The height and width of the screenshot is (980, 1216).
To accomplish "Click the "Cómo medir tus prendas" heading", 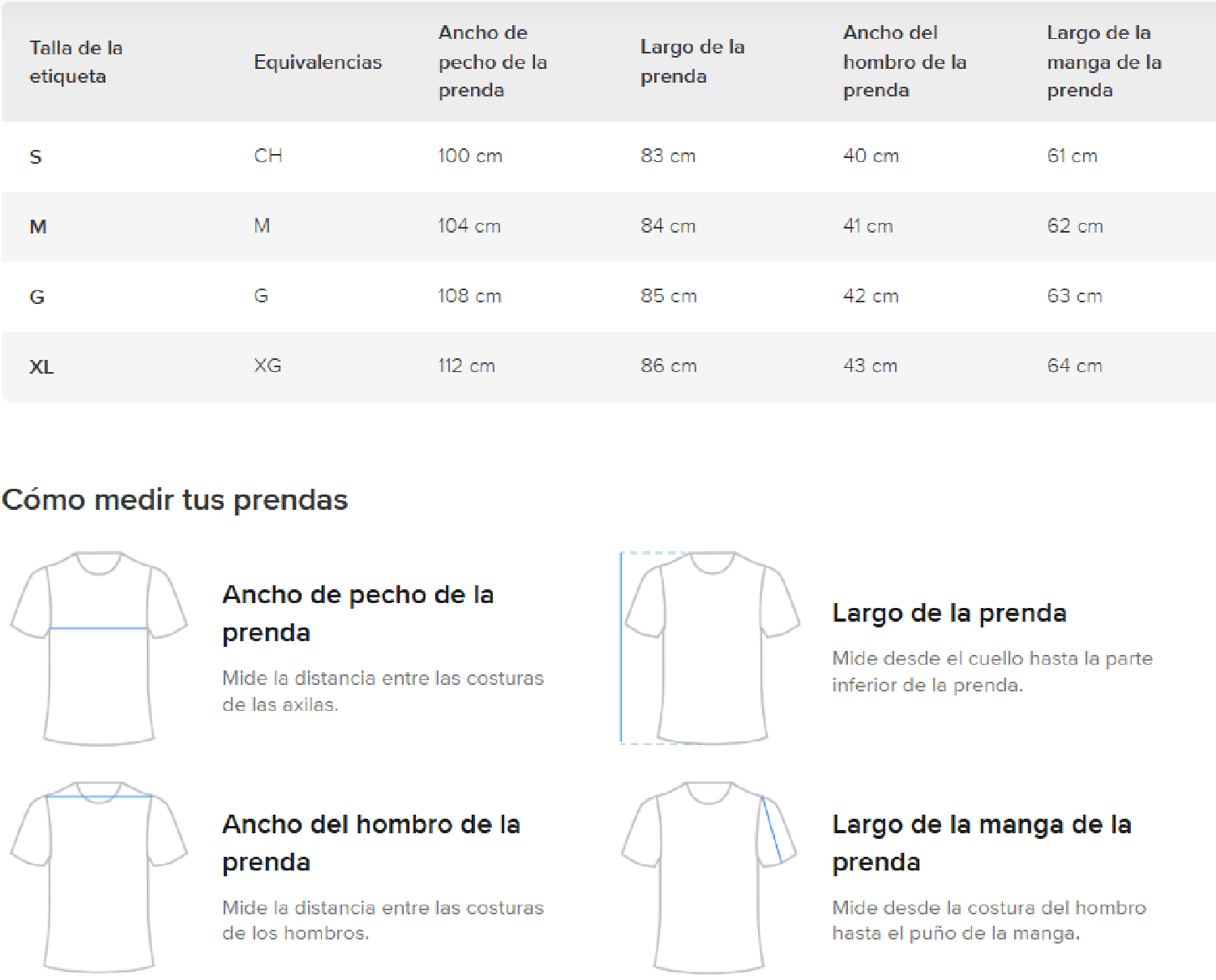I will click(x=175, y=499).
